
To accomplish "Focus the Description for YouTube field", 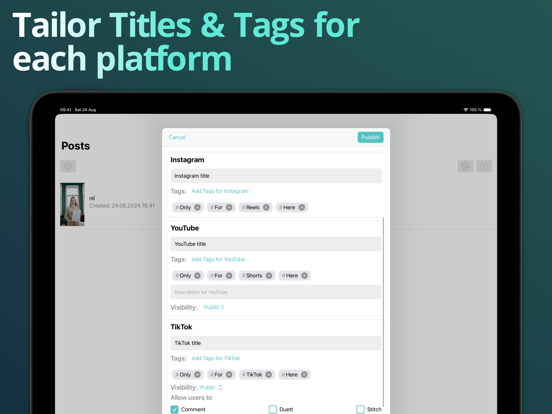I will (276, 292).
